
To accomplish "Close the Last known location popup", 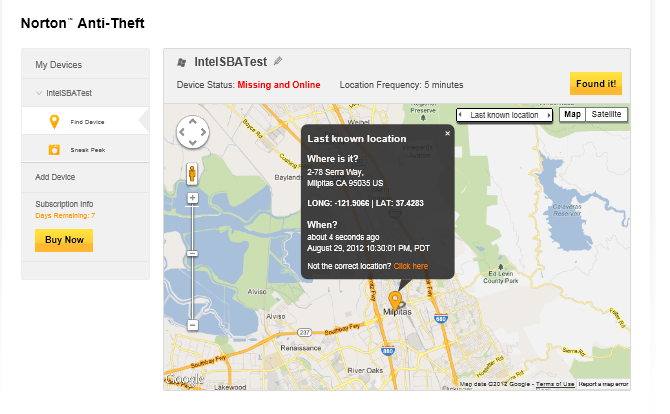I will pos(447,133).
